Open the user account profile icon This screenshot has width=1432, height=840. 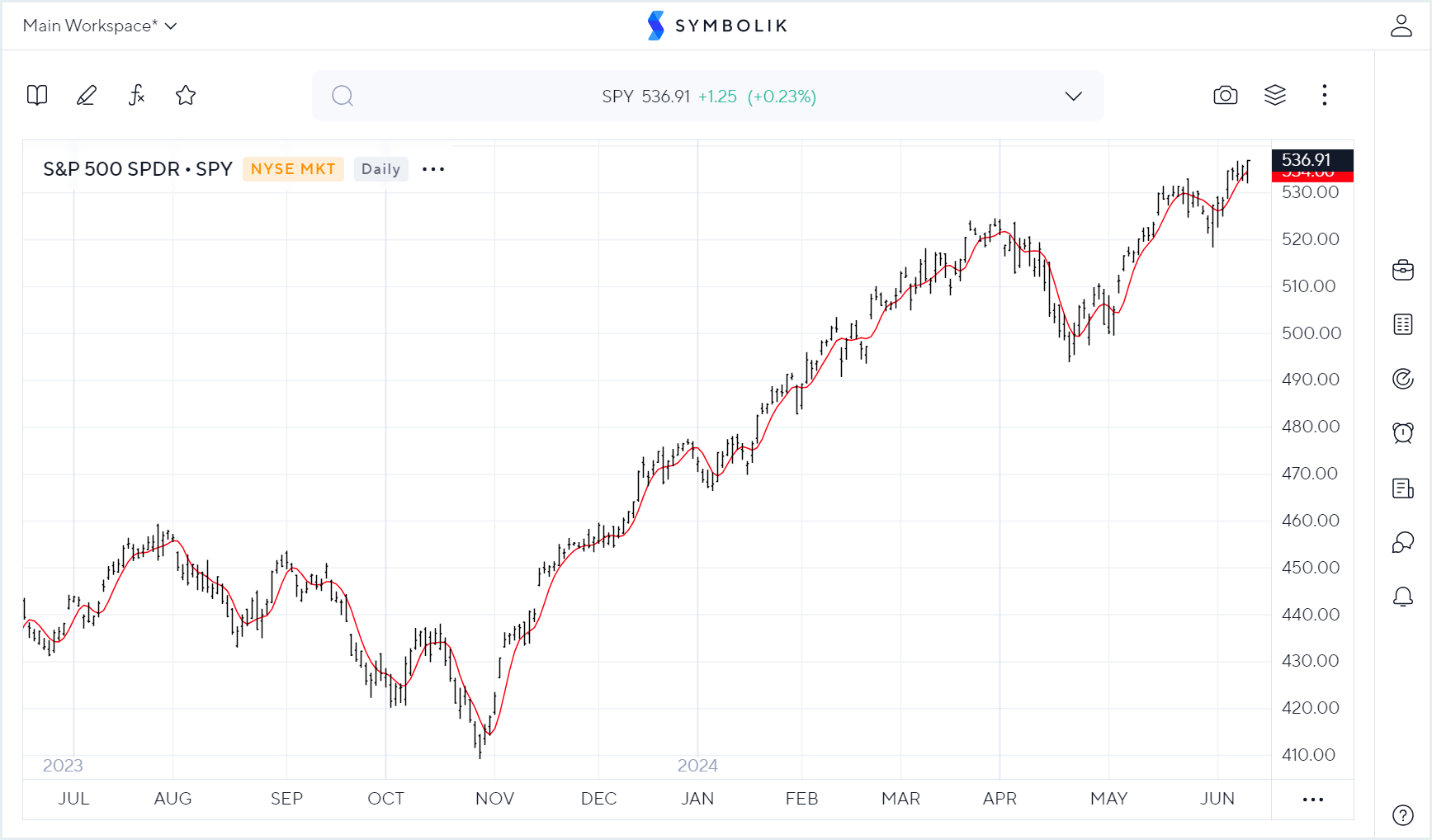[1401, 26]
